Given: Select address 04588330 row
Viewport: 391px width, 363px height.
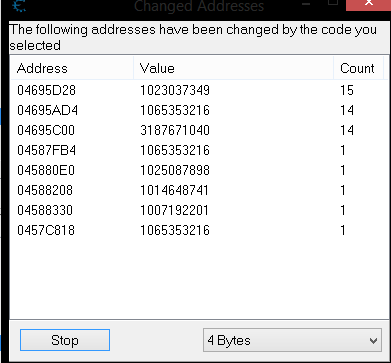Looking at the screenshot, I should [x=199, y=210].
